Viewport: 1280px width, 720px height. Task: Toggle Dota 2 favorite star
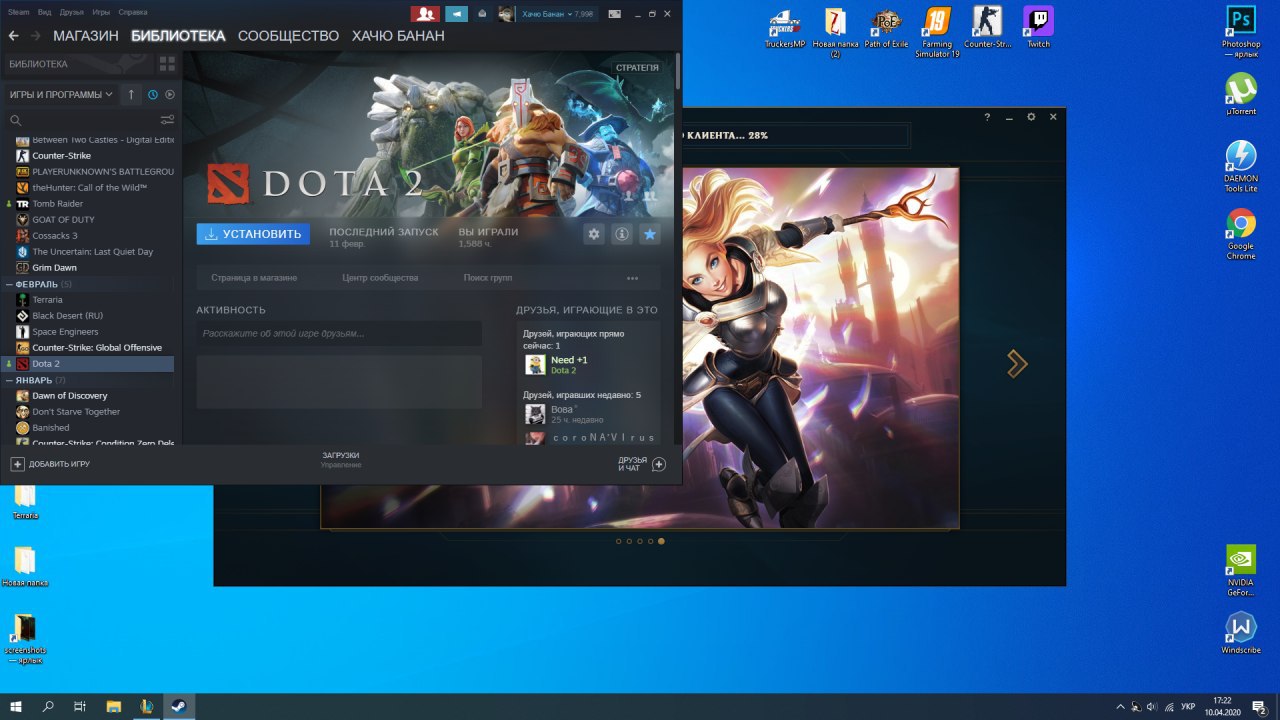pyautogui.click(x=650, y=234)
